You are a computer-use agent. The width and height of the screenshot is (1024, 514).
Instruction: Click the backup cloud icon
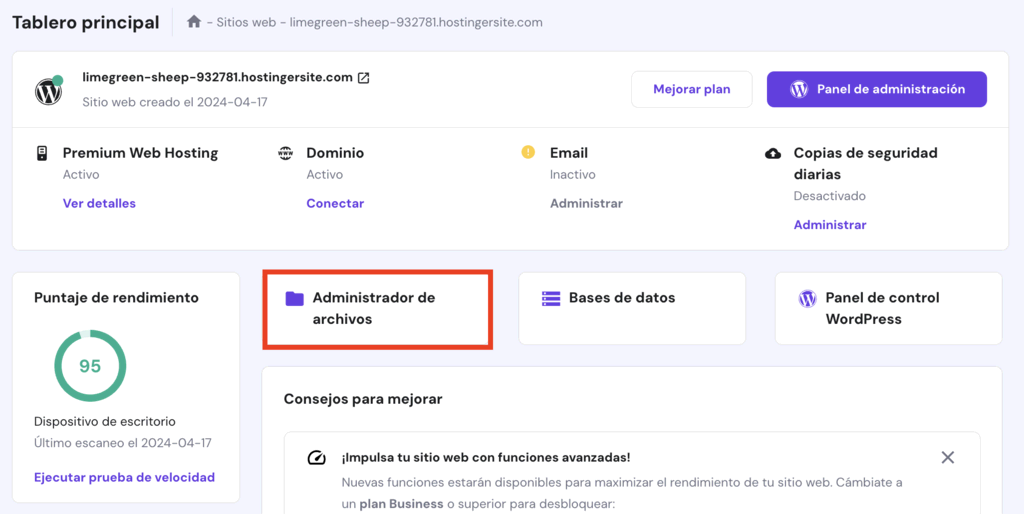[773, 153]
